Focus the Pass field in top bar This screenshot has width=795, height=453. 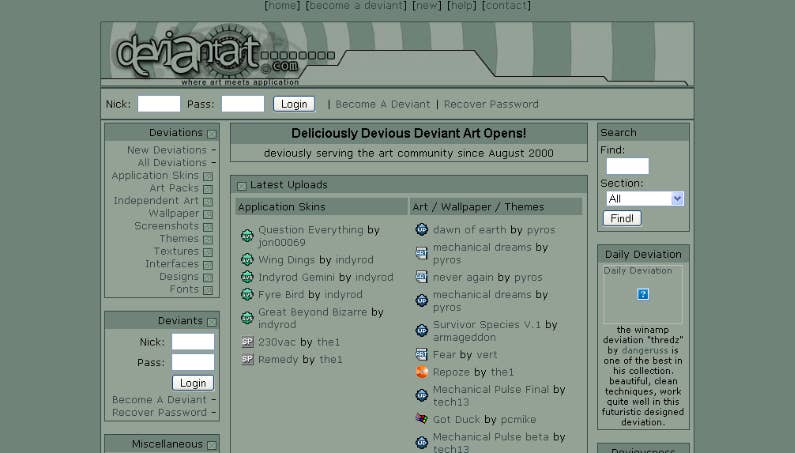pos(243,103)
